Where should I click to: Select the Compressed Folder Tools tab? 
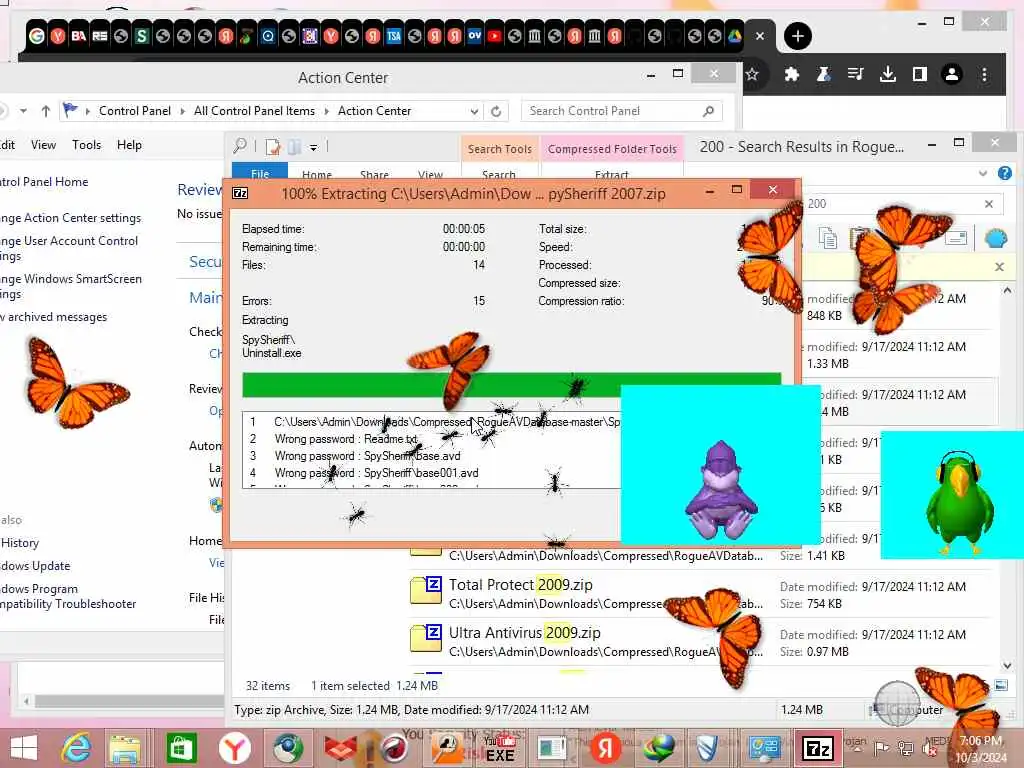point(612,149)
